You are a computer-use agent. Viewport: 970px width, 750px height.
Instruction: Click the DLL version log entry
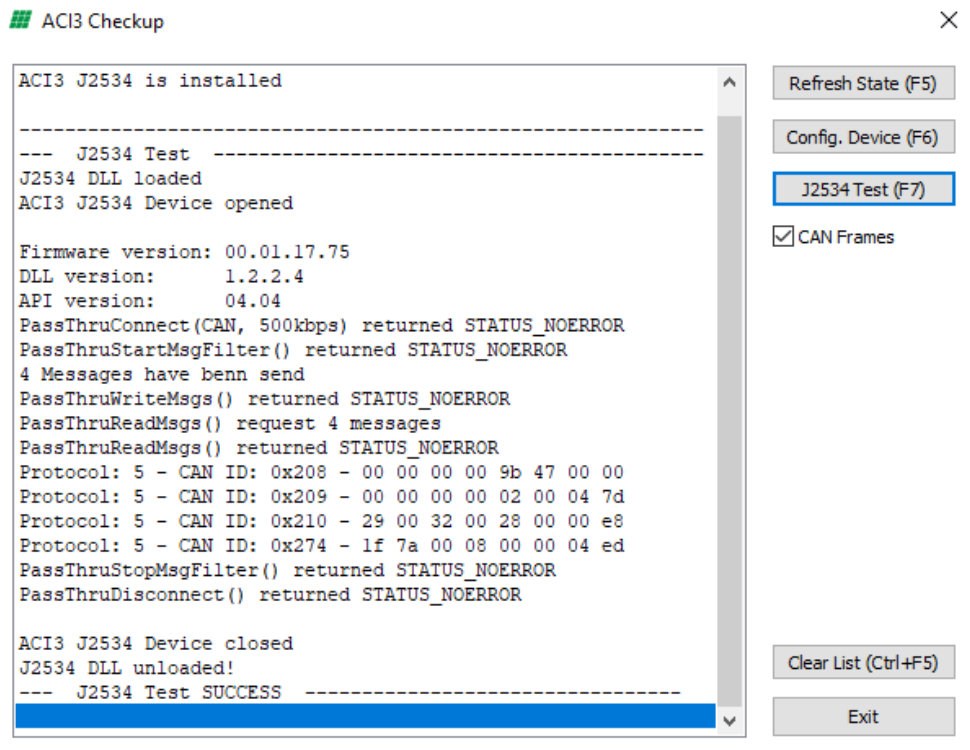150,276
